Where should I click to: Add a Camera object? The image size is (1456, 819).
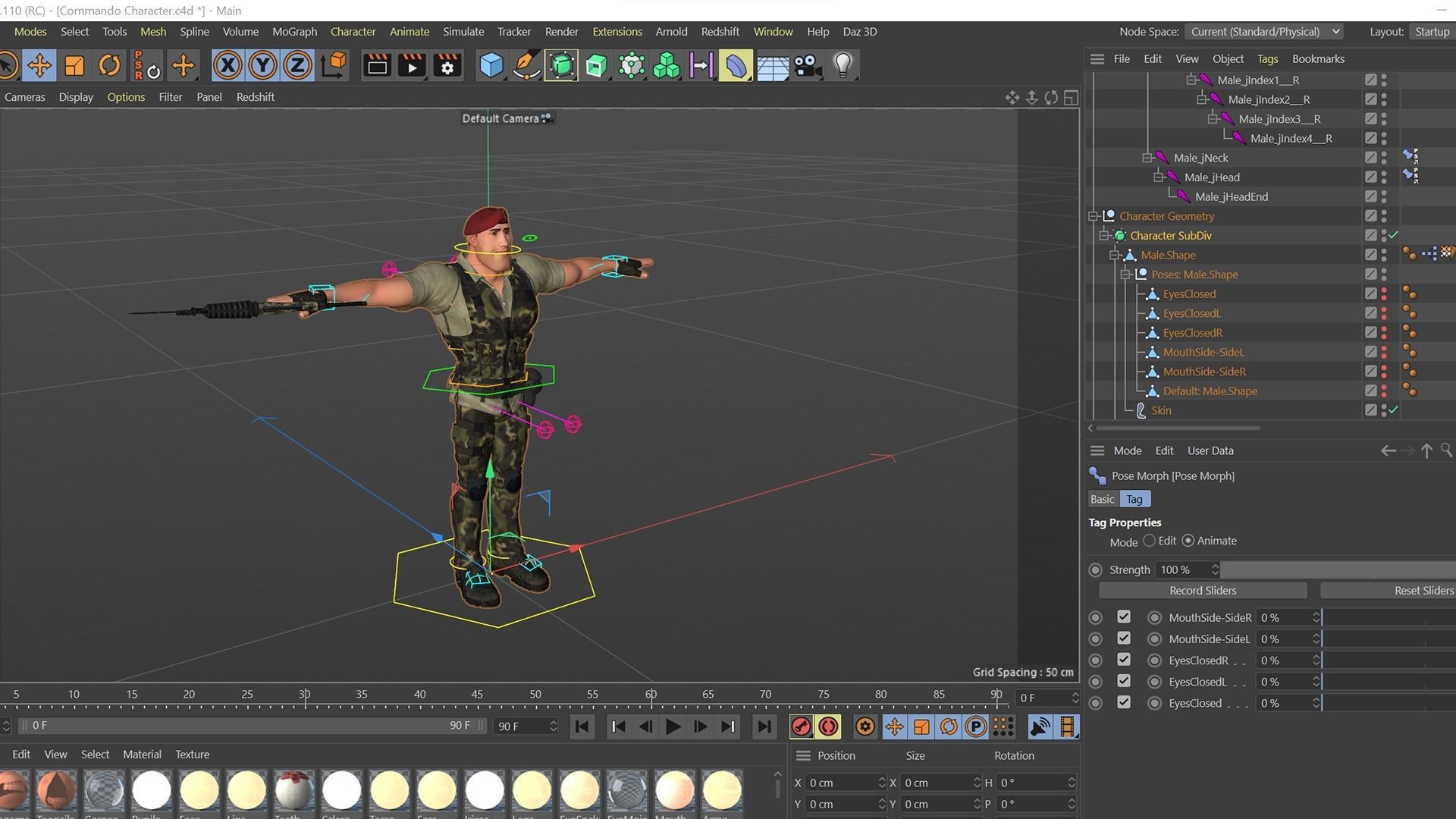[x=808, y=65]
